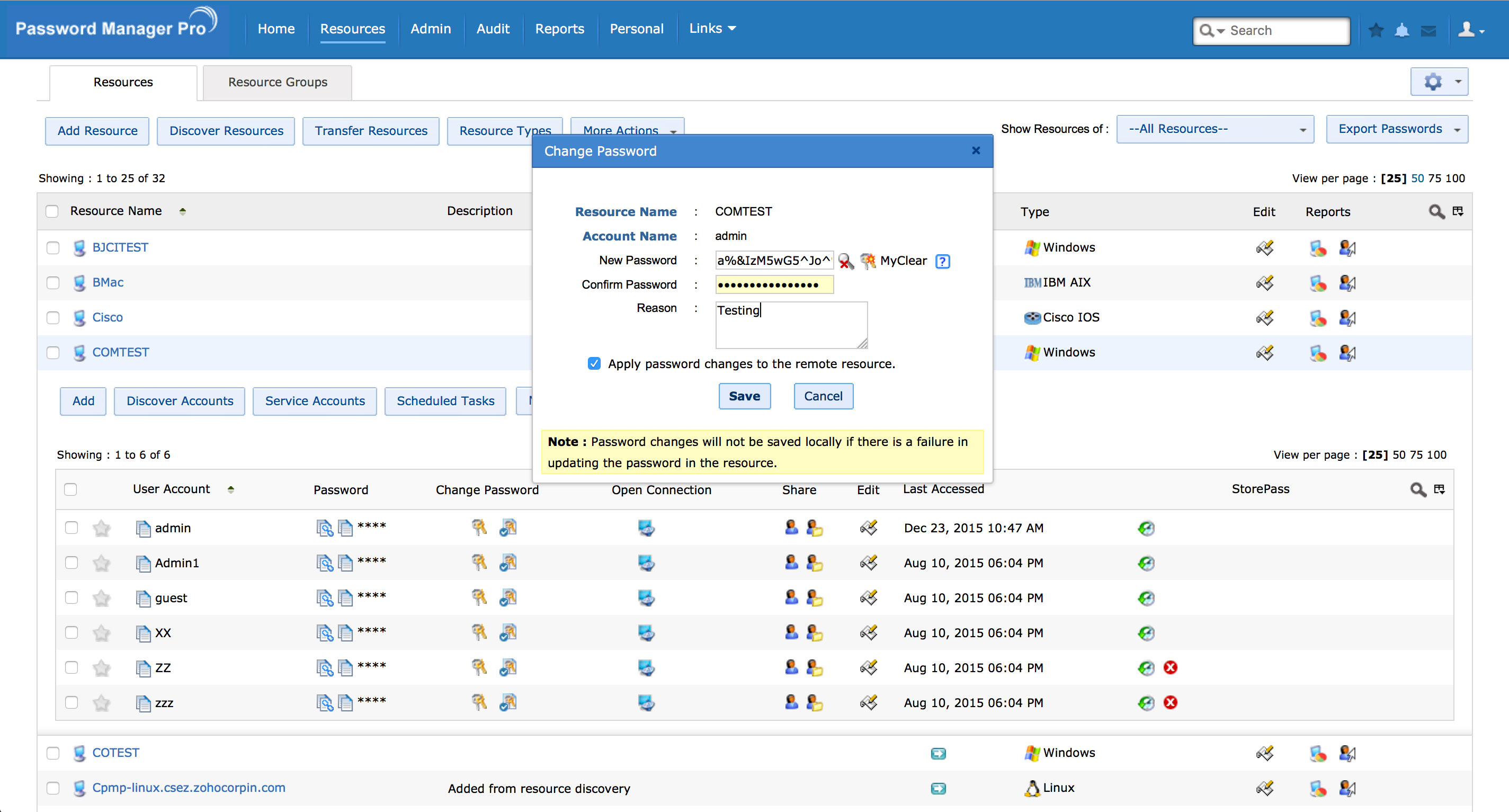Click into the Reason text area

pyautogui.click(x=791, y=325)
